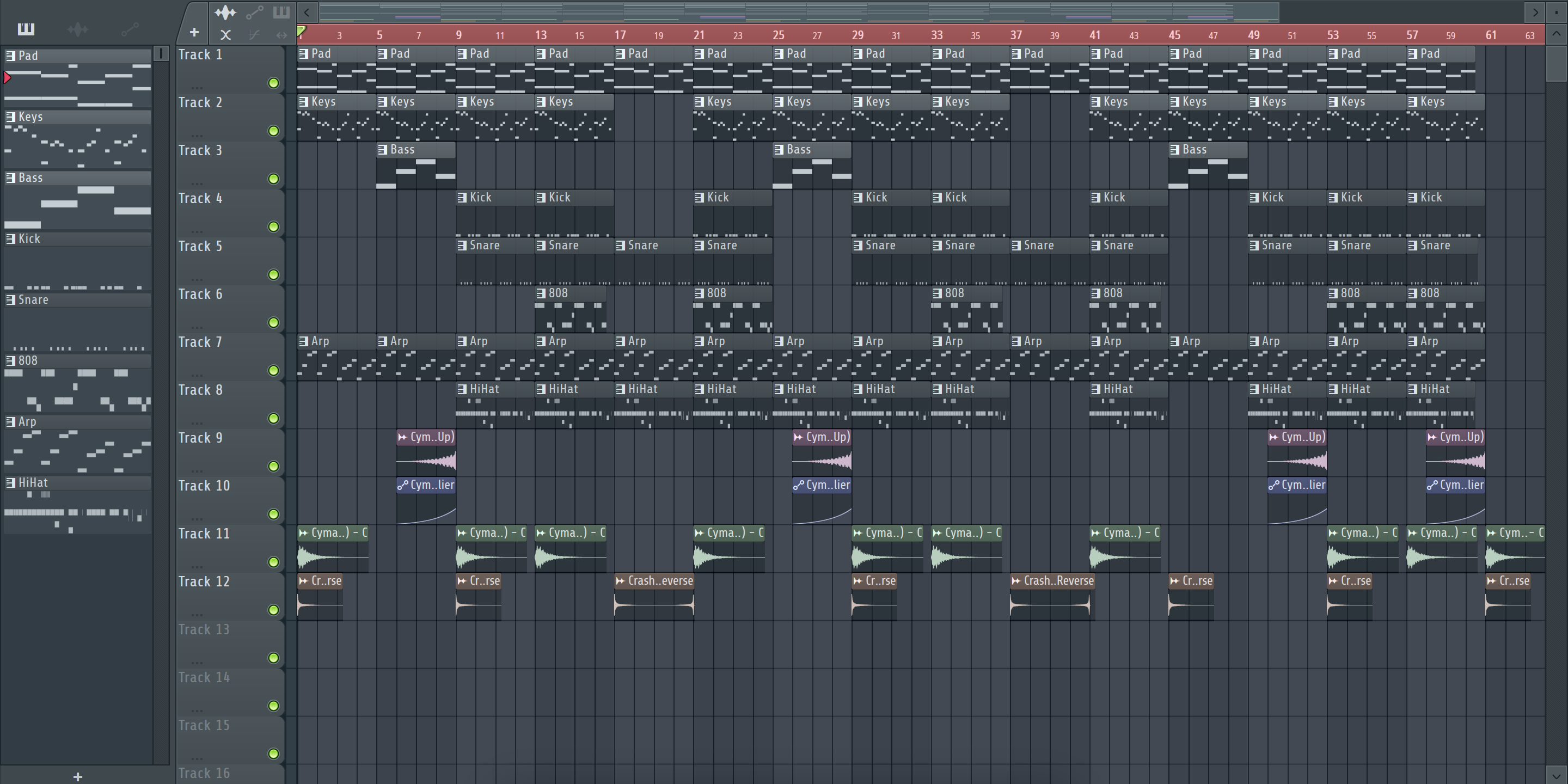Screen dimensions: 1568x784
Task: Select the Track 10 header label
Action: point(204,486)
